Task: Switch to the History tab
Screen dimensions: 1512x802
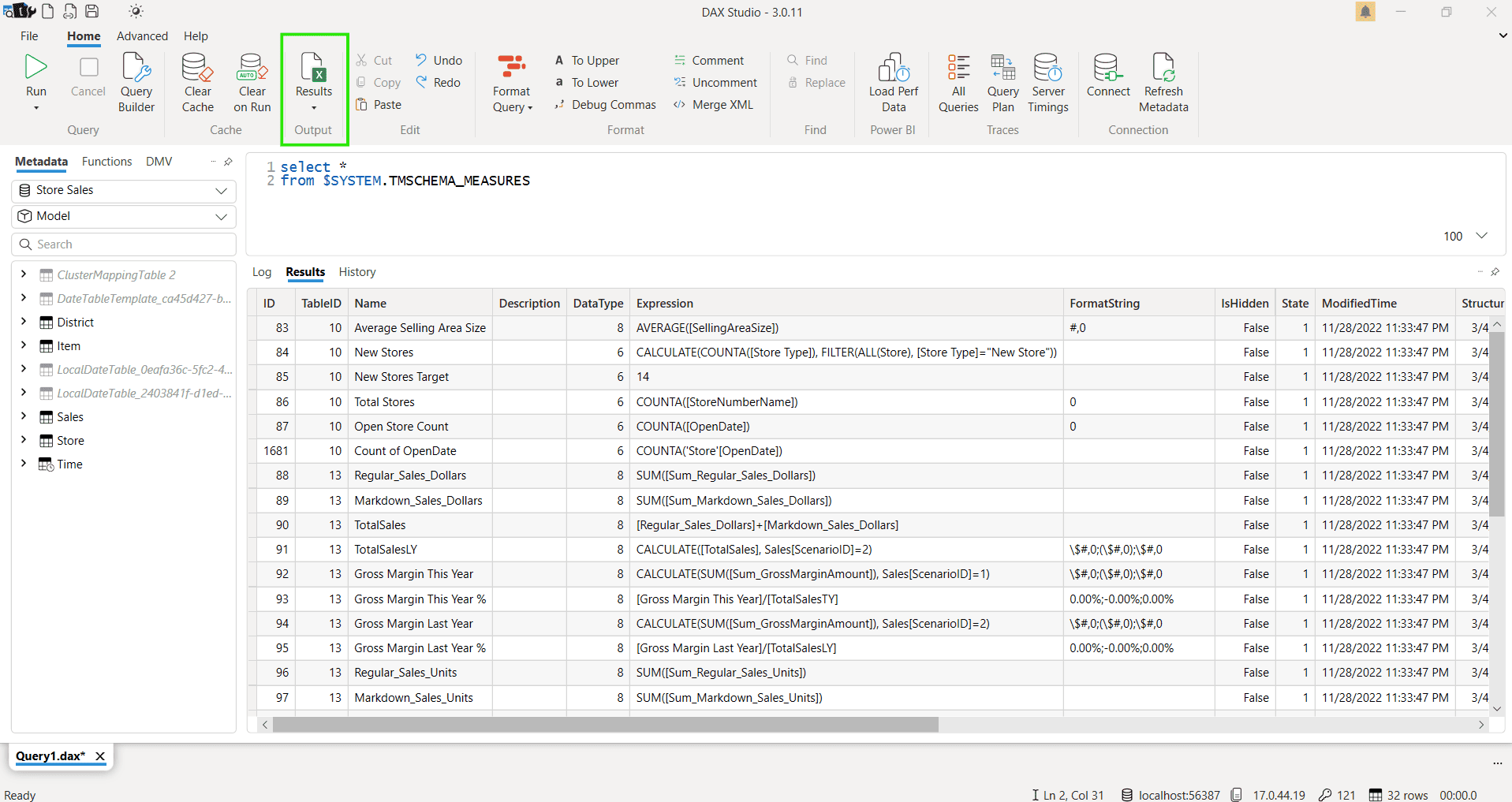Action: pos(357,272)
